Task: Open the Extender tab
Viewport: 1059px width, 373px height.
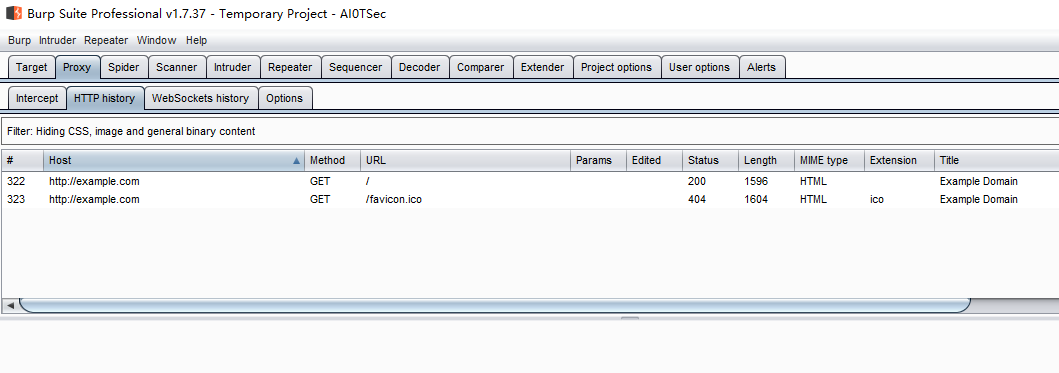Action: 542,68
